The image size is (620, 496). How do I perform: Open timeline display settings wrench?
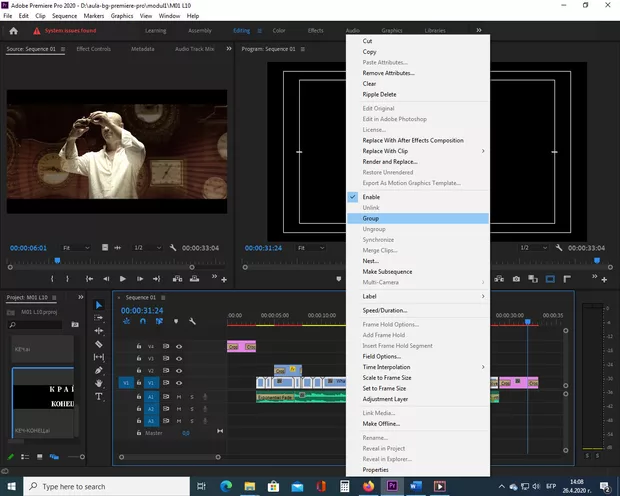[x=192, y=322]
